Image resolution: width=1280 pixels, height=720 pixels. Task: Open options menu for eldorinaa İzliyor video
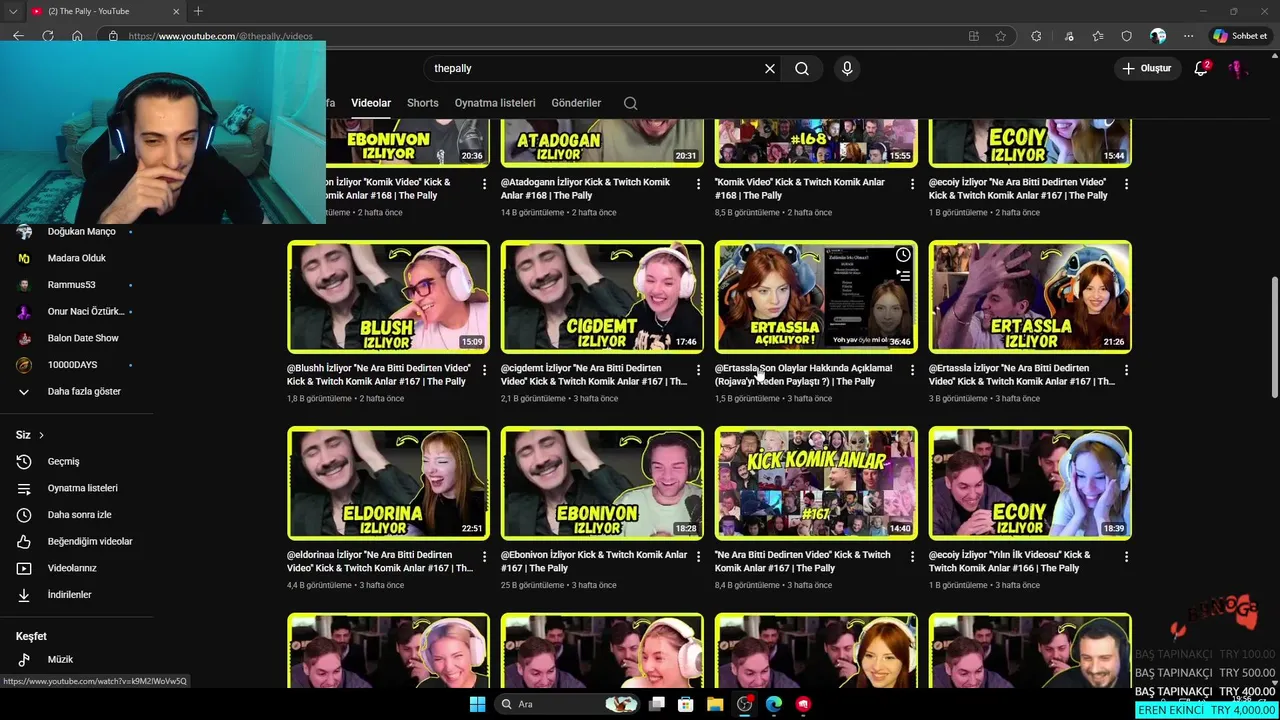point(484,556)
